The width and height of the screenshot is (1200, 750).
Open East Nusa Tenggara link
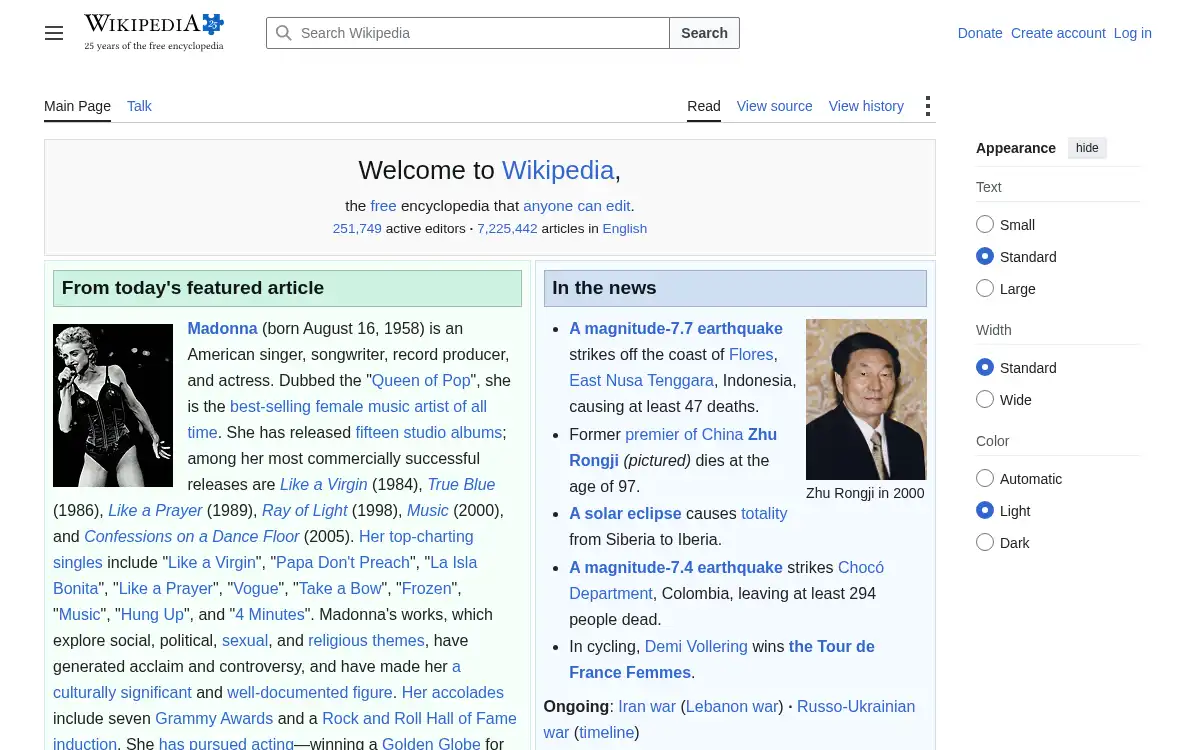click(642, 380)
